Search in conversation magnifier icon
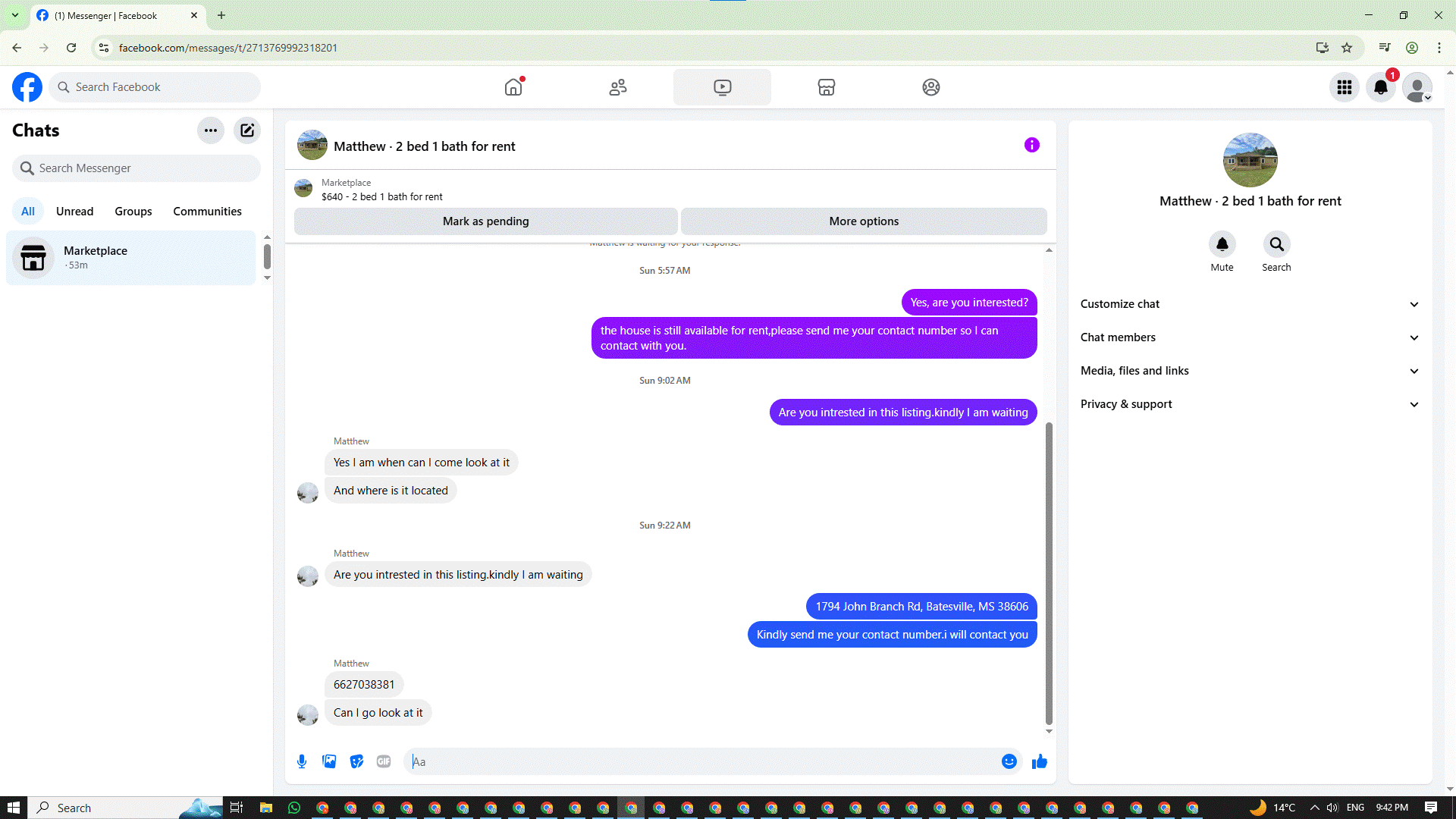Screen dimensions: 1456x819 coord(1277,244)
